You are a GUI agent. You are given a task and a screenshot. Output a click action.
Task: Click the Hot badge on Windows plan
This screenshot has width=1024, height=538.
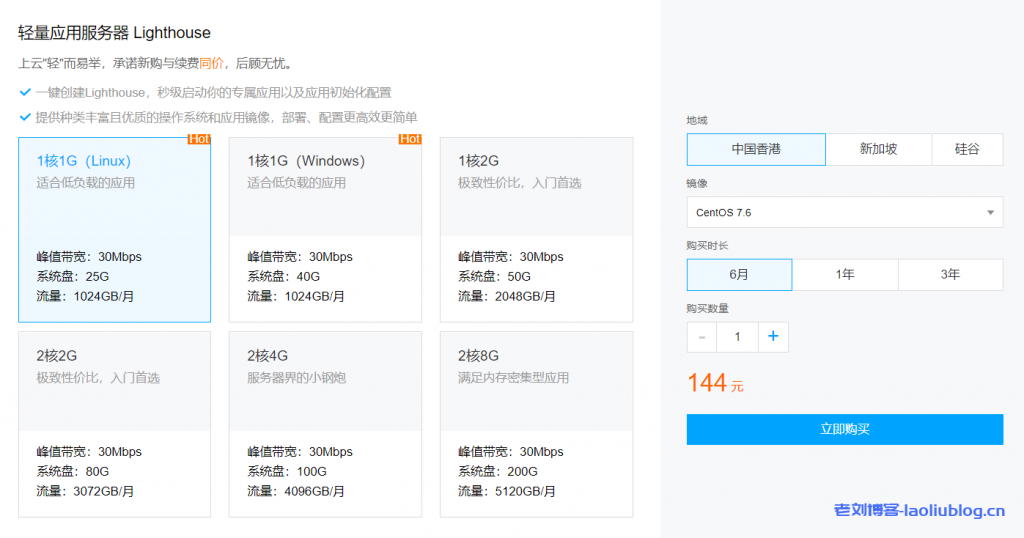[410, 139]
